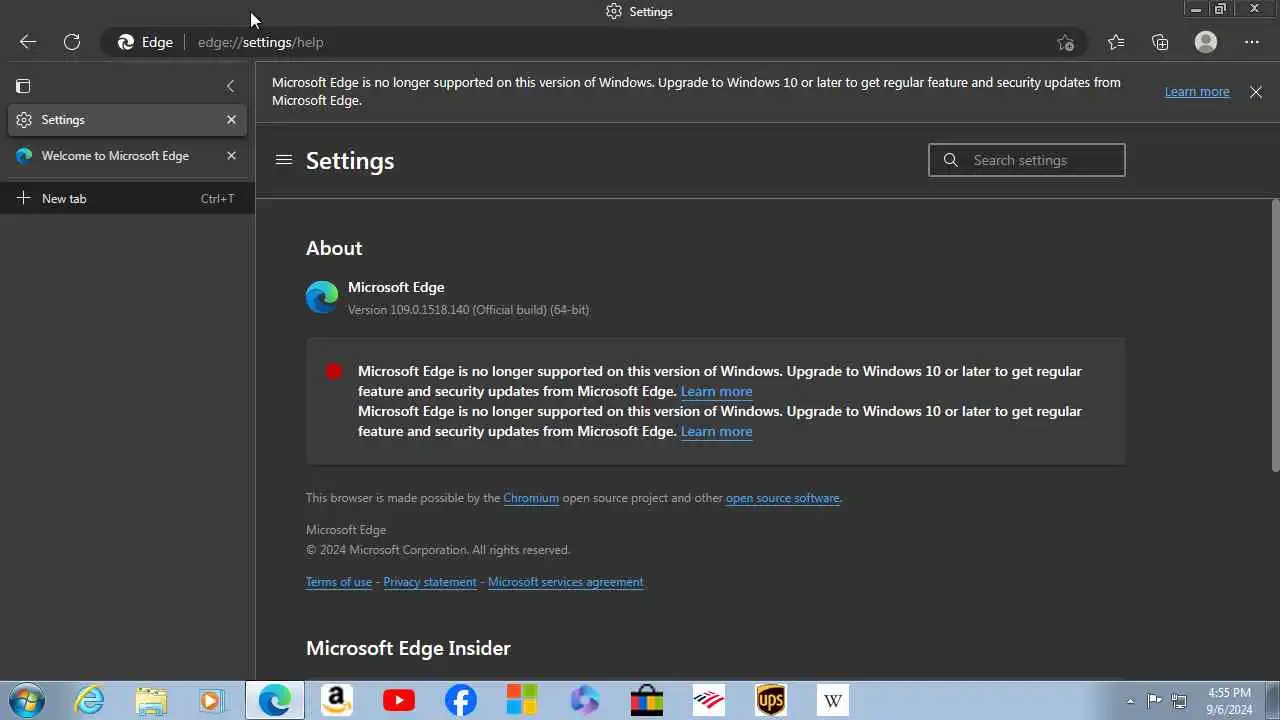Click the Microsoft Edge logo in About

(x=322, y=297)
